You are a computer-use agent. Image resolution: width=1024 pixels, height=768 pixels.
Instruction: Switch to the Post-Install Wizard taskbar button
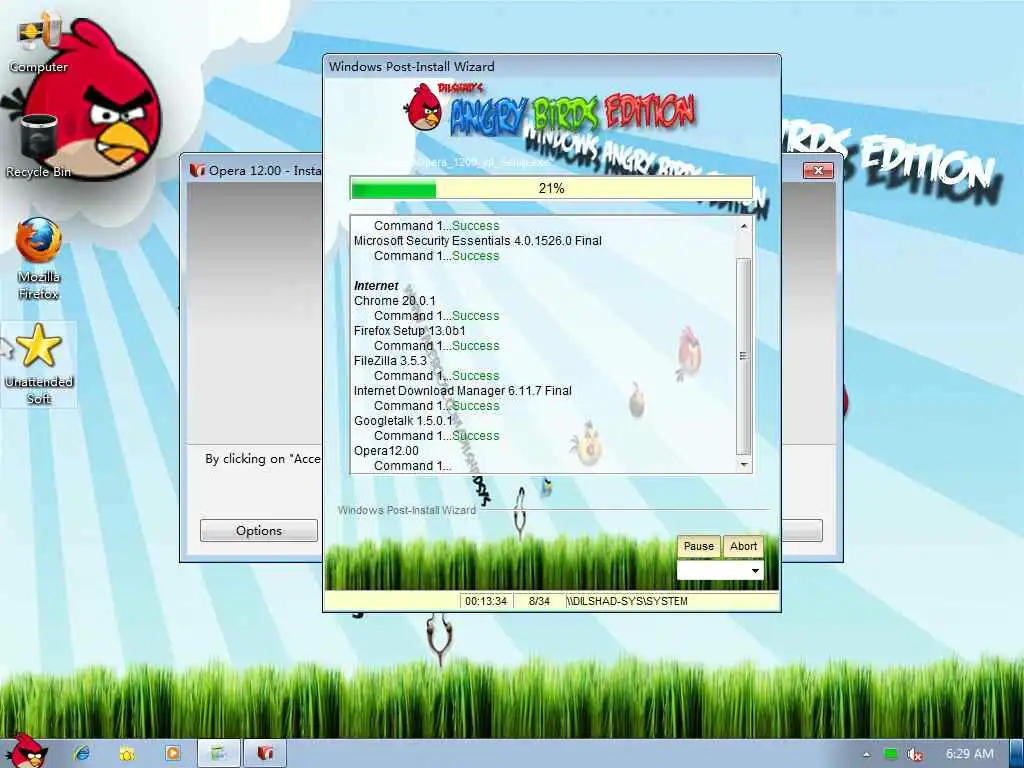coord(218,753)
